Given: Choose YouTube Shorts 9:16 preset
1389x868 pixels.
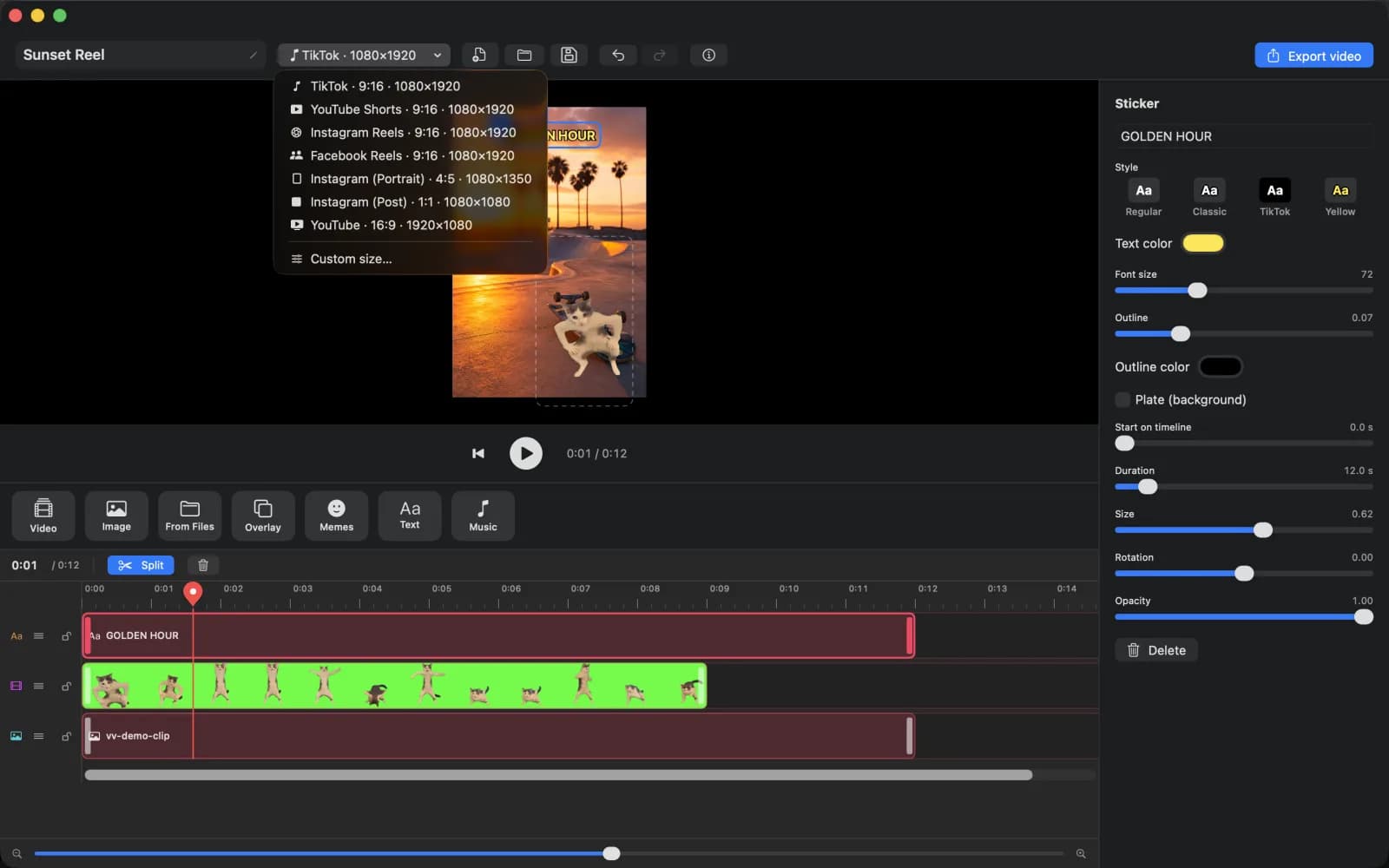Looking at the screenshot, I should tap(410, 109).
